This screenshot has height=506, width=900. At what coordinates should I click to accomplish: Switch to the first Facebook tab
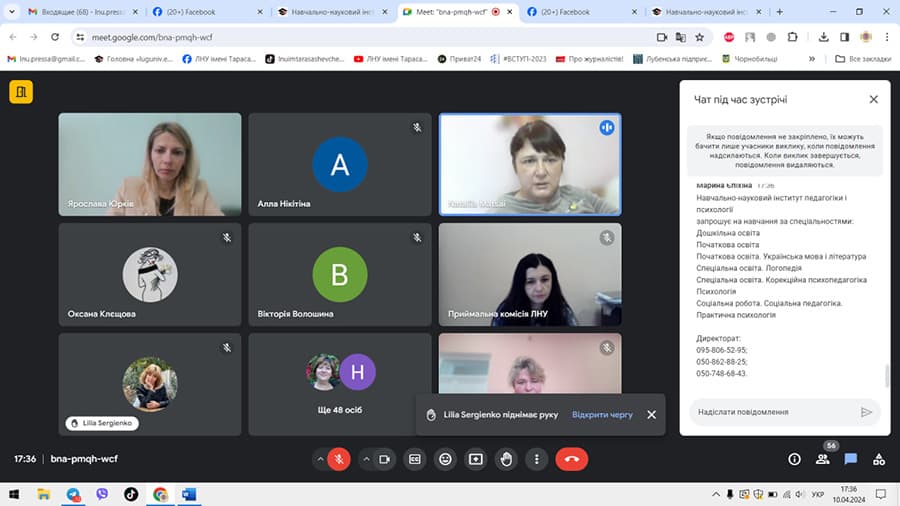(x=207, y=11)
